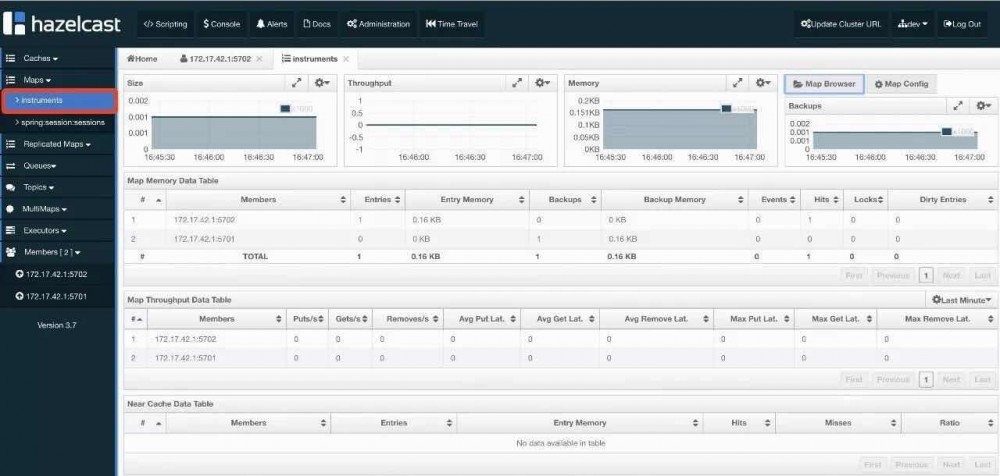Screen dimensions: 1000x476
Task: Open the Last Minute time range dropdown
Action: point(961,299)
